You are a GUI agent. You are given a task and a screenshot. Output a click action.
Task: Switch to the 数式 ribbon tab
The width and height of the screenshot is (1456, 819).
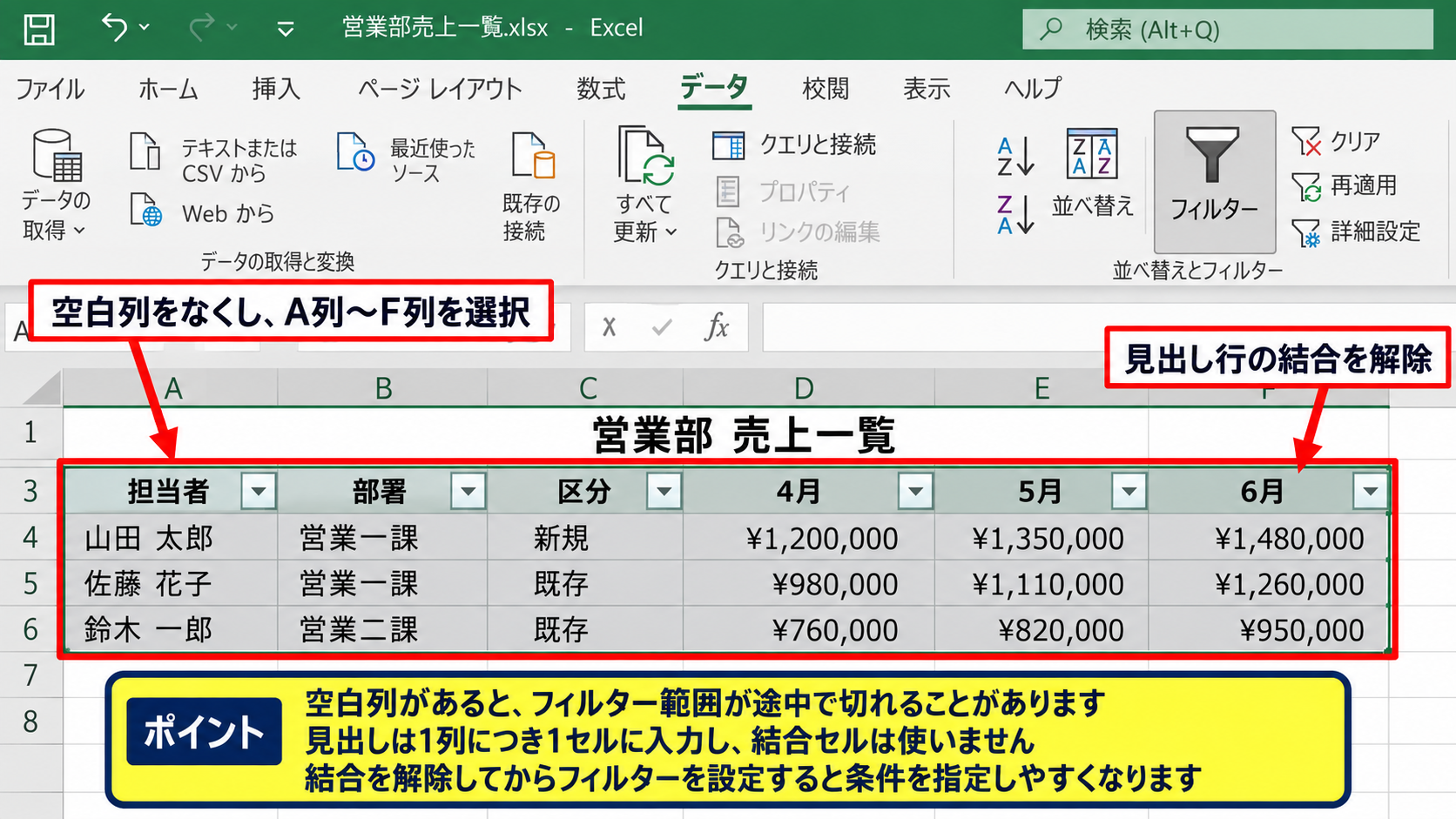[x=601, y=89]
